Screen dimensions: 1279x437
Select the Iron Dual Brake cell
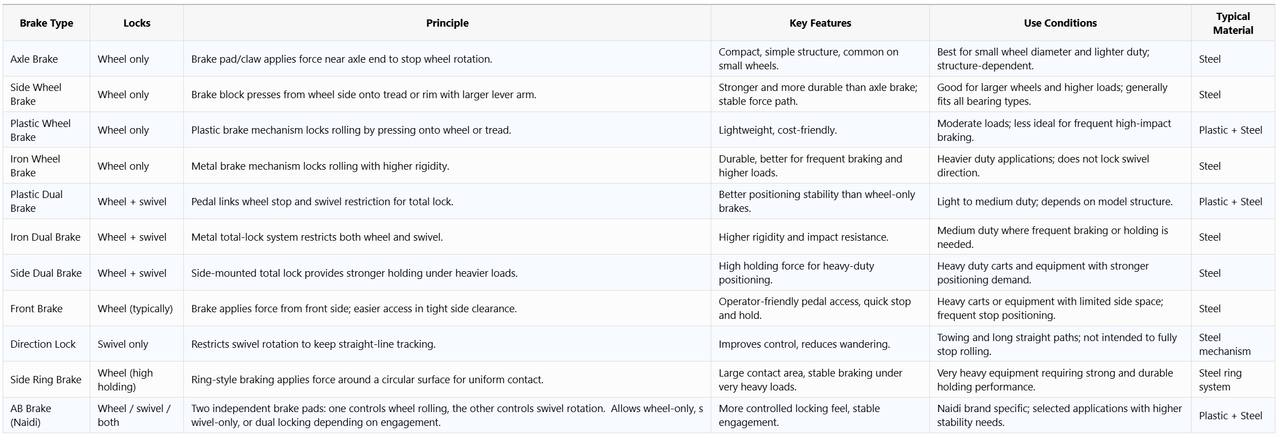pos(46,237)
